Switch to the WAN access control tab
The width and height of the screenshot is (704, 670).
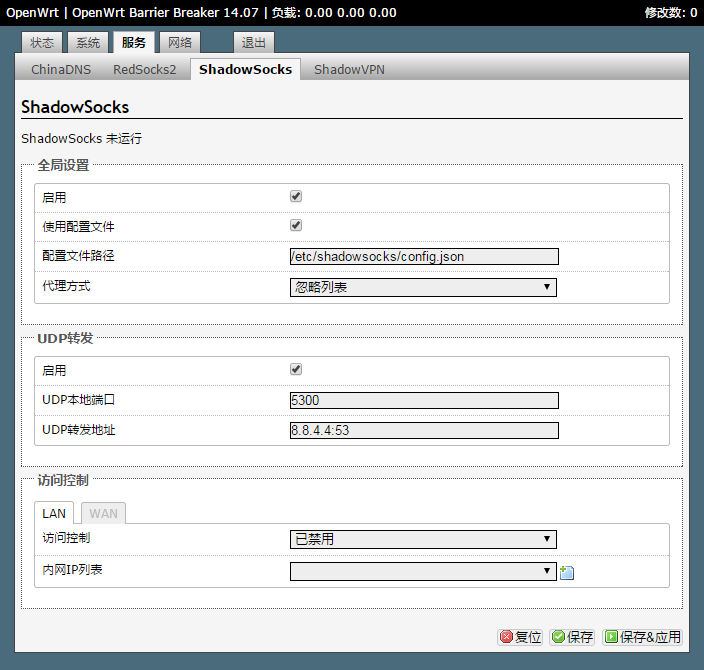[x=103, y=513]
